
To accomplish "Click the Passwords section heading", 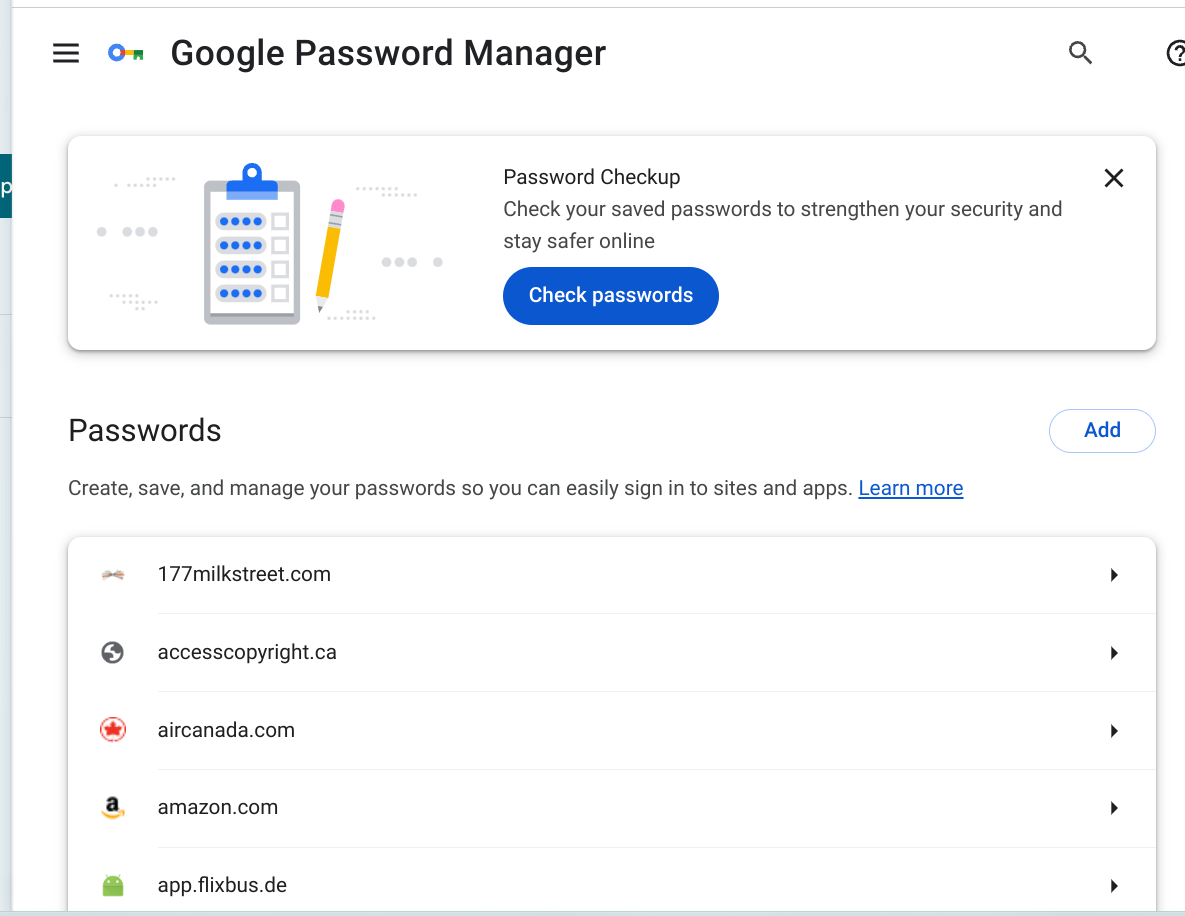I will (144, 430).
